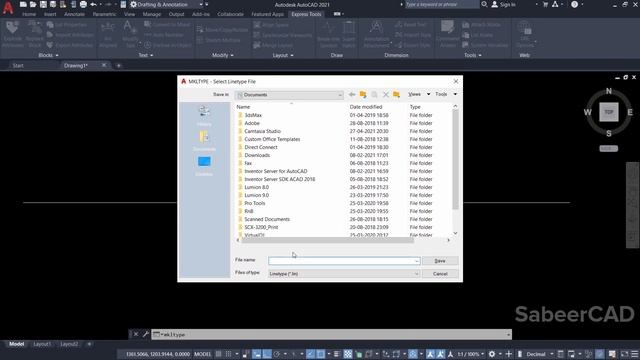640x360 pixels.
Task: Open the Drafting & Annotation workspace dropdown
Action: [x=167, y=4]
